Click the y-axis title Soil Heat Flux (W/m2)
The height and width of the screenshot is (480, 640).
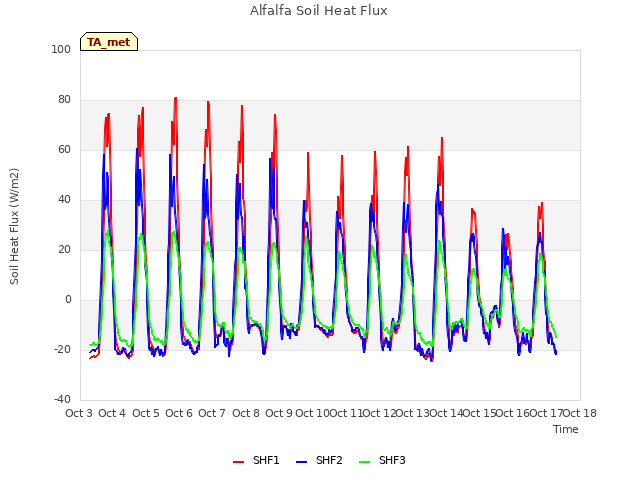(14, 226)
